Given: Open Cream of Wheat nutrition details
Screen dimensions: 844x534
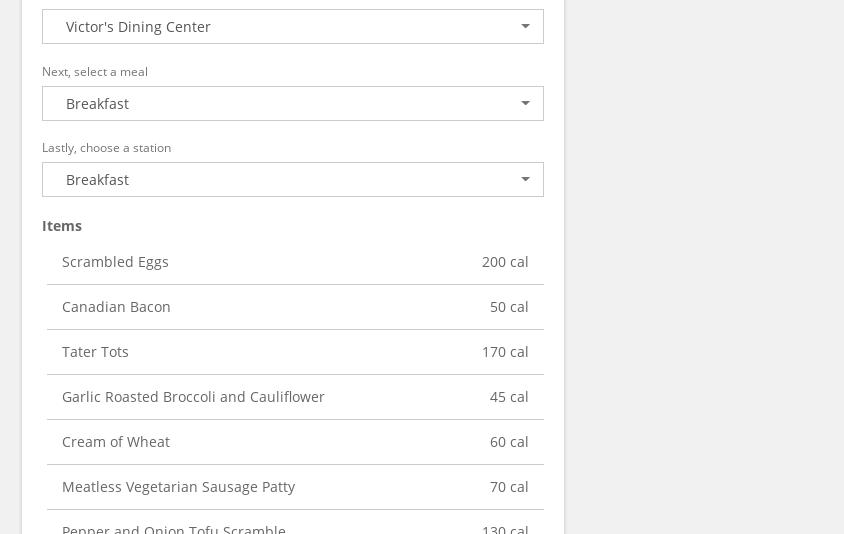Looking at the screenshot, I should [x=116, y=442].
